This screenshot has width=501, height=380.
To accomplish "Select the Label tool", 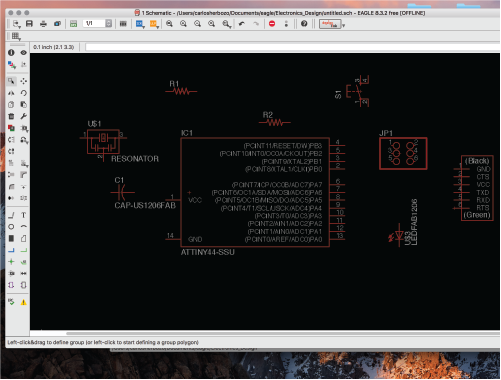I will coord(23,262).
